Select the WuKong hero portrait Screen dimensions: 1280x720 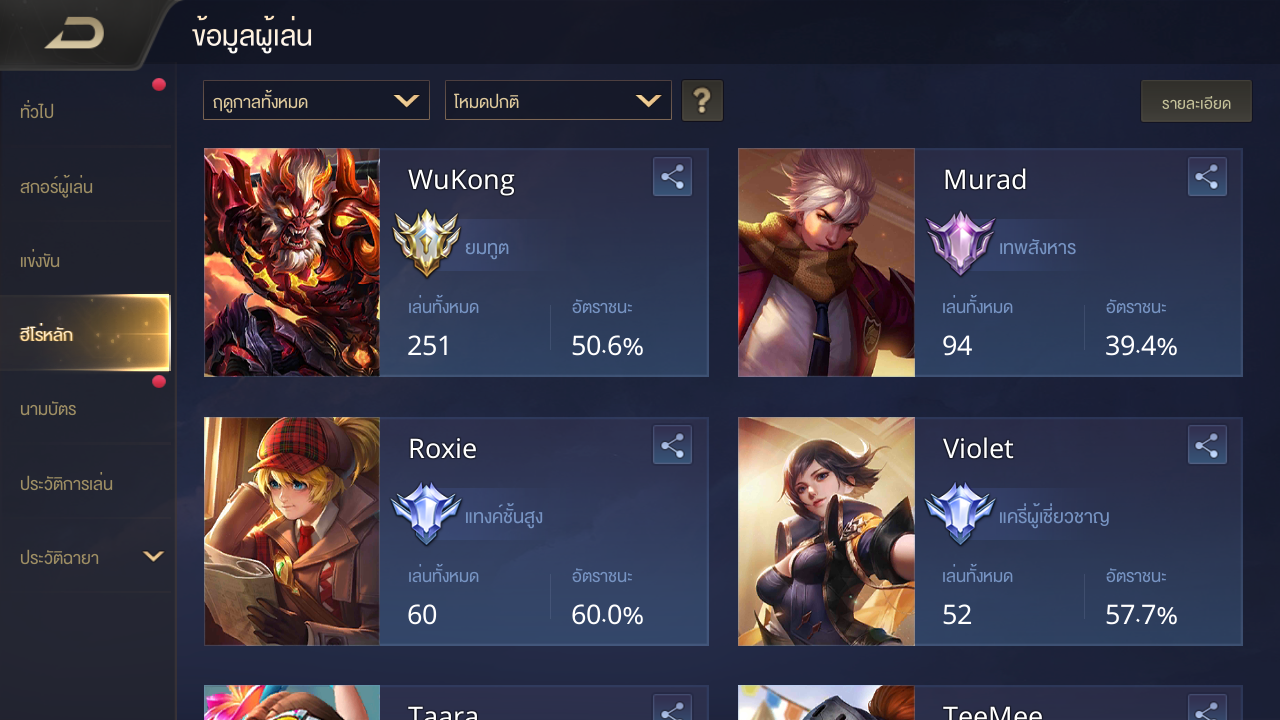click(292, 263)
